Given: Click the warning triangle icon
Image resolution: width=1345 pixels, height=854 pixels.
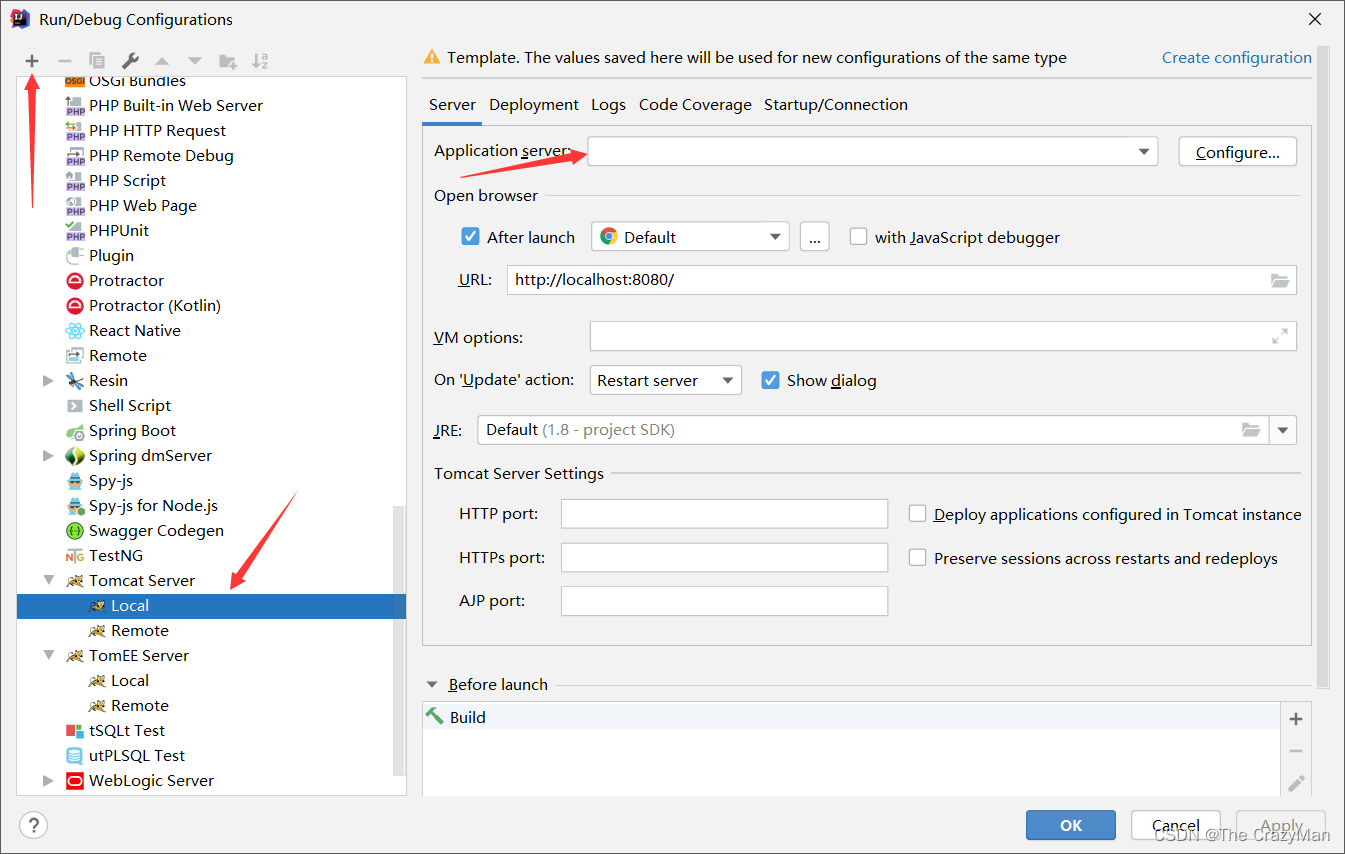Looking at the screenshot, I should (x=432, y=58).
